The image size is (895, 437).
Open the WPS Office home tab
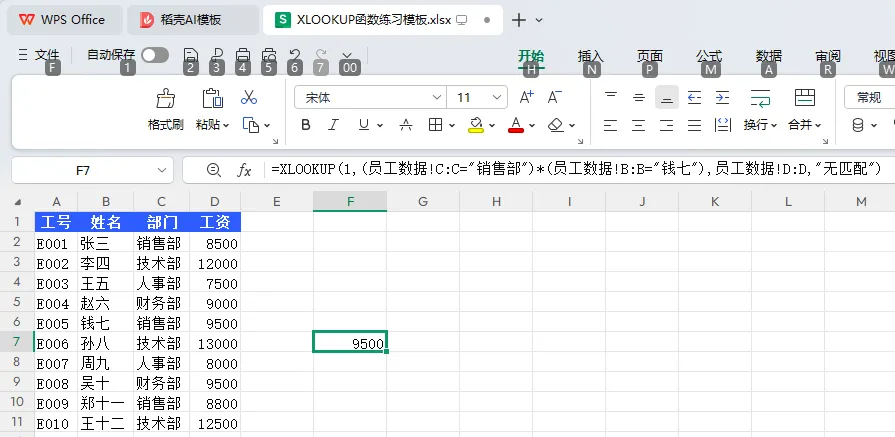[64, 20]
